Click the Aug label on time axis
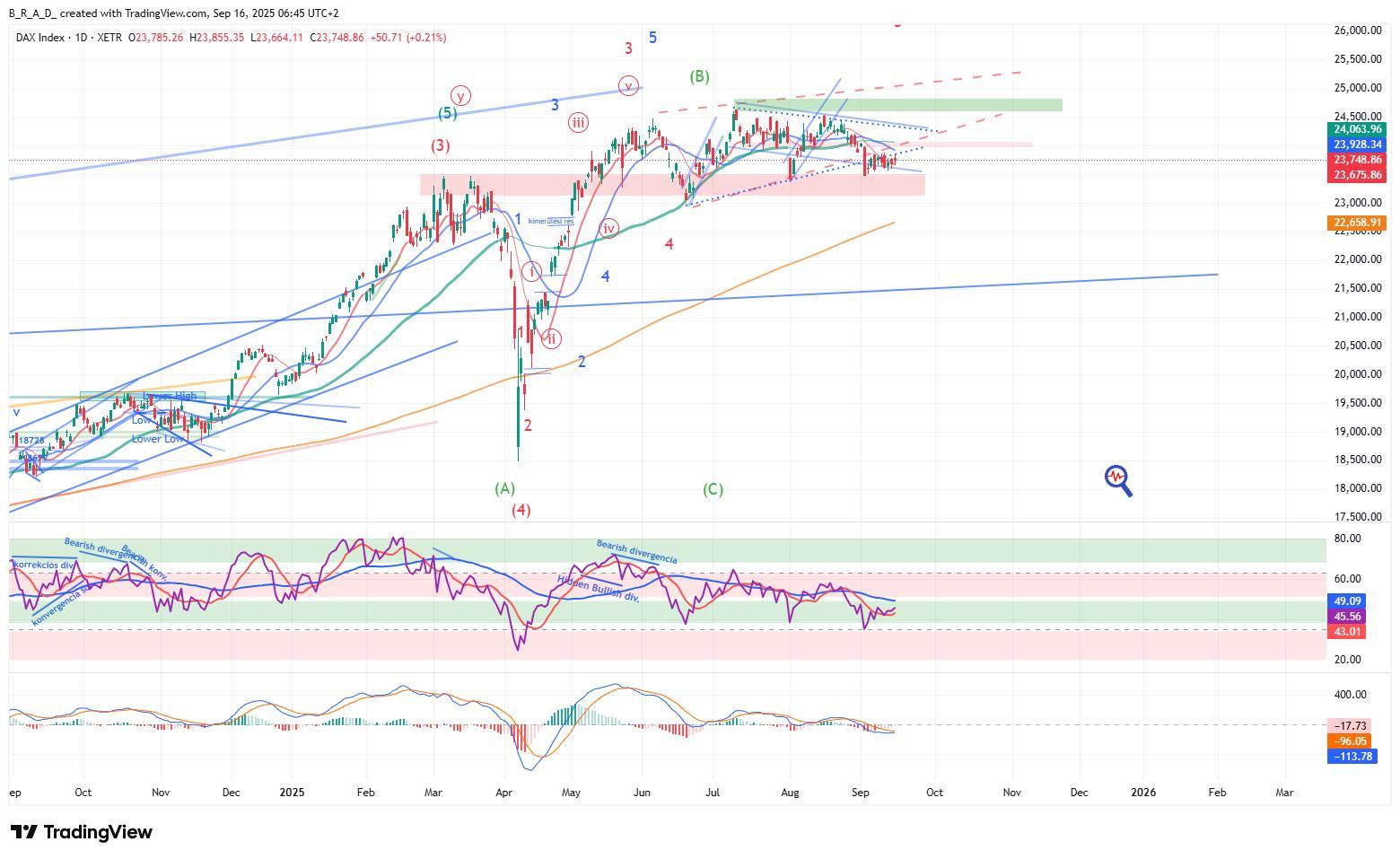 (x=790, y=793)
